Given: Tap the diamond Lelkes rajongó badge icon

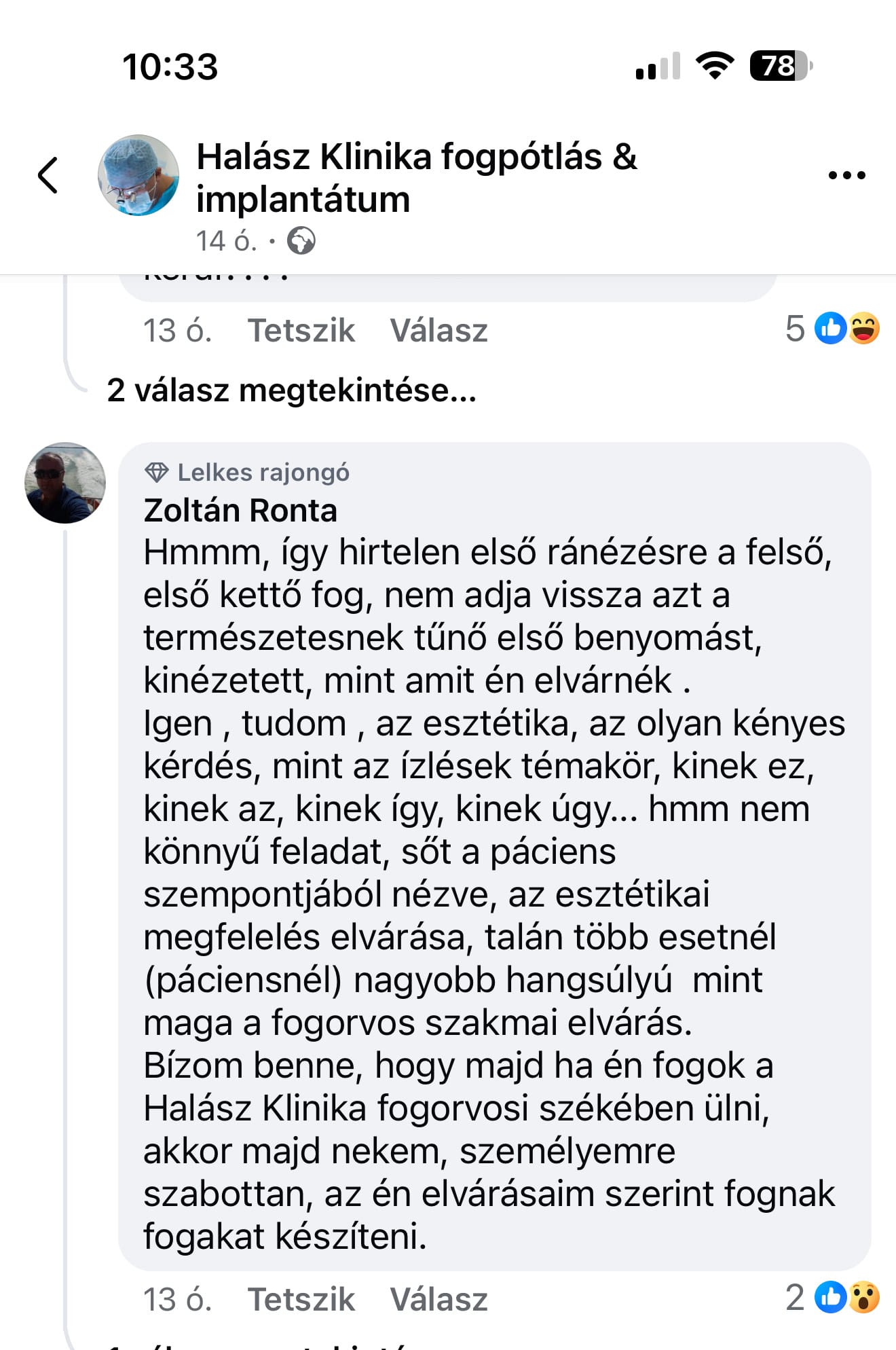Looking at the screenshot, I should [x=157, y=473].
